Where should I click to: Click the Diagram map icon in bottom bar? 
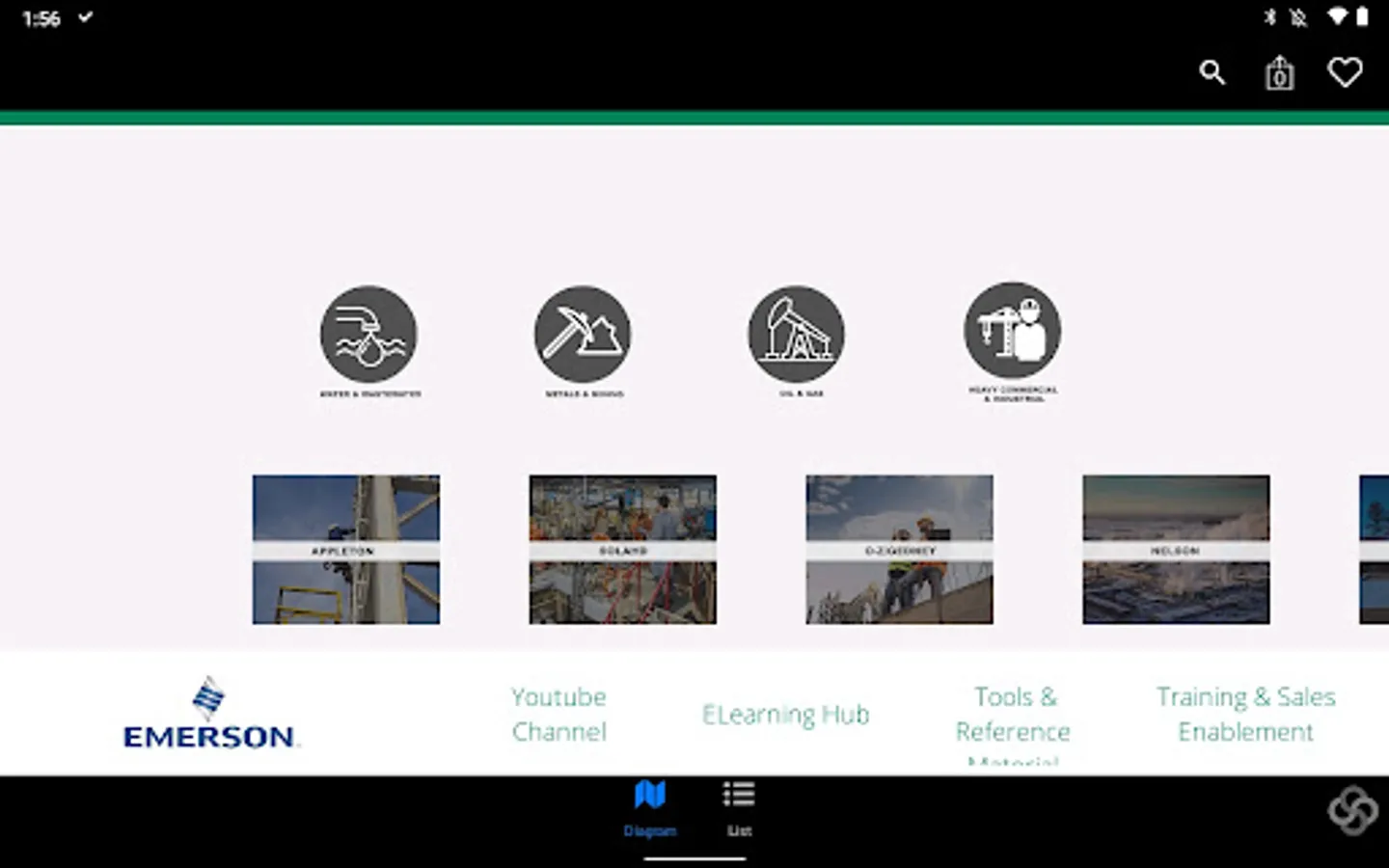point(651,794)
